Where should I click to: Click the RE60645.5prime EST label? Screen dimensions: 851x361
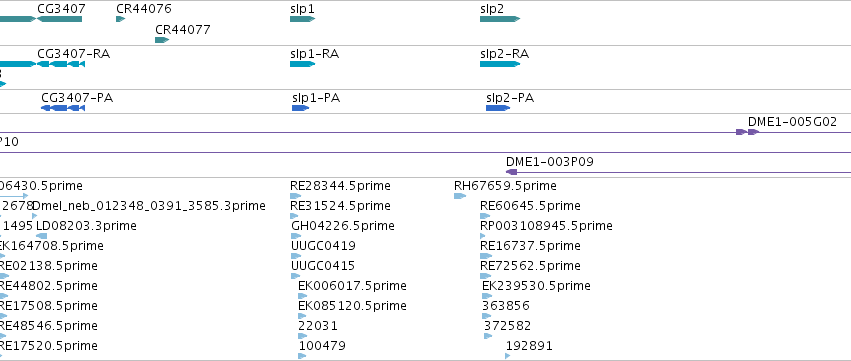[530, 206]
